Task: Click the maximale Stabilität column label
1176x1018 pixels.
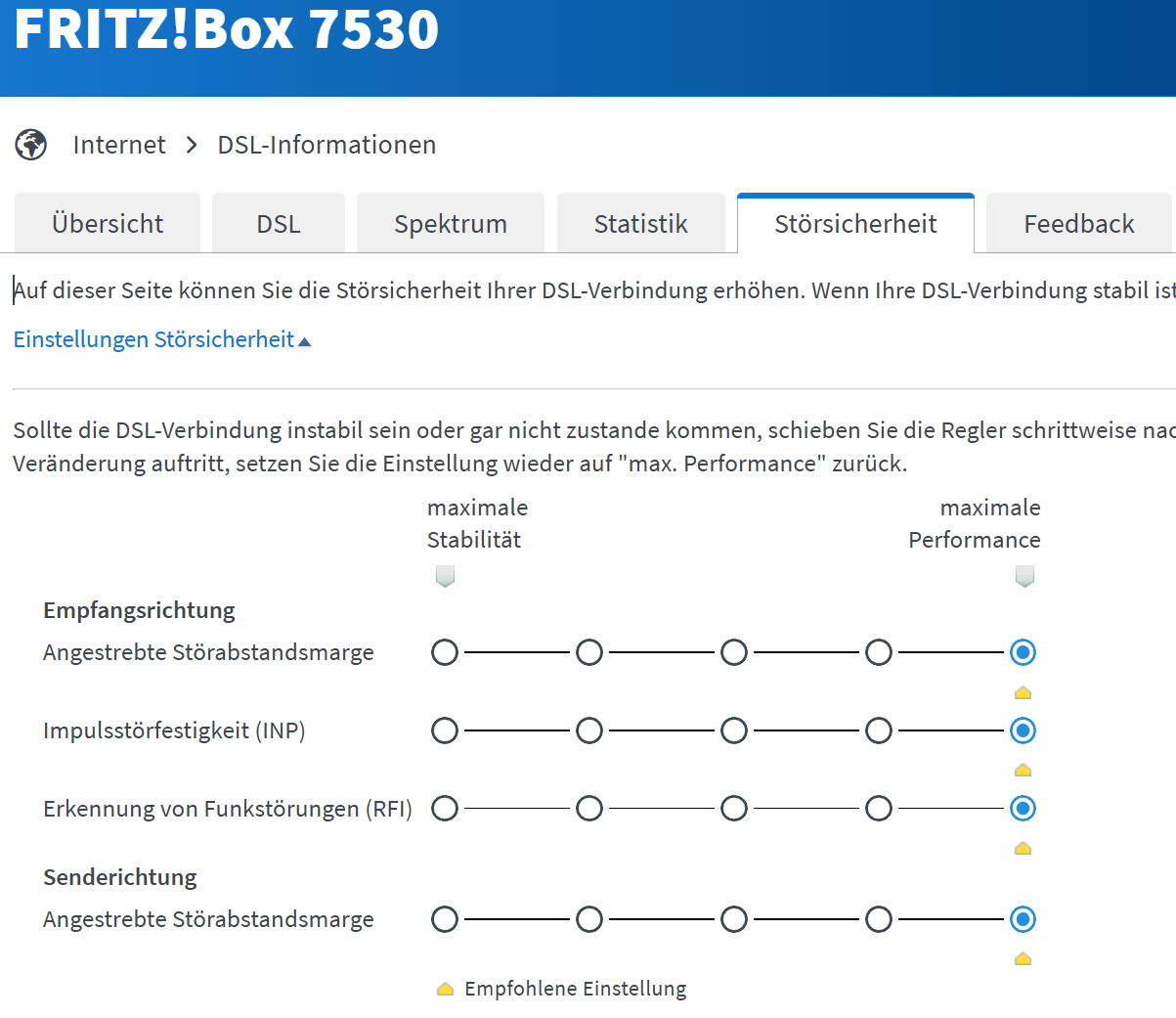Action: 477,523
